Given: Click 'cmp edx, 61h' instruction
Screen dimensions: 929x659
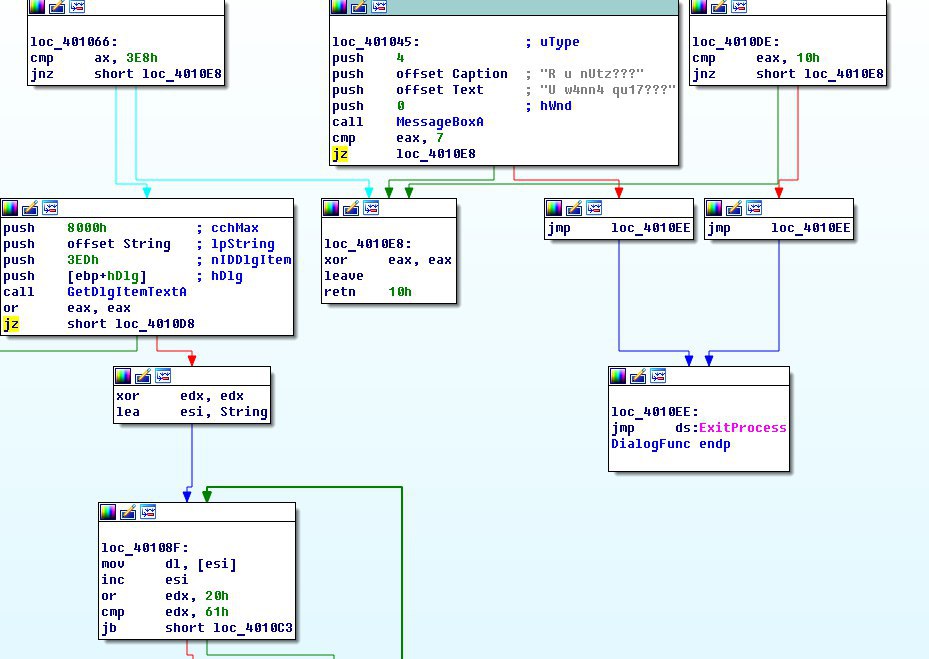Looking at the screenshot, I should click(x=165, y=612).
